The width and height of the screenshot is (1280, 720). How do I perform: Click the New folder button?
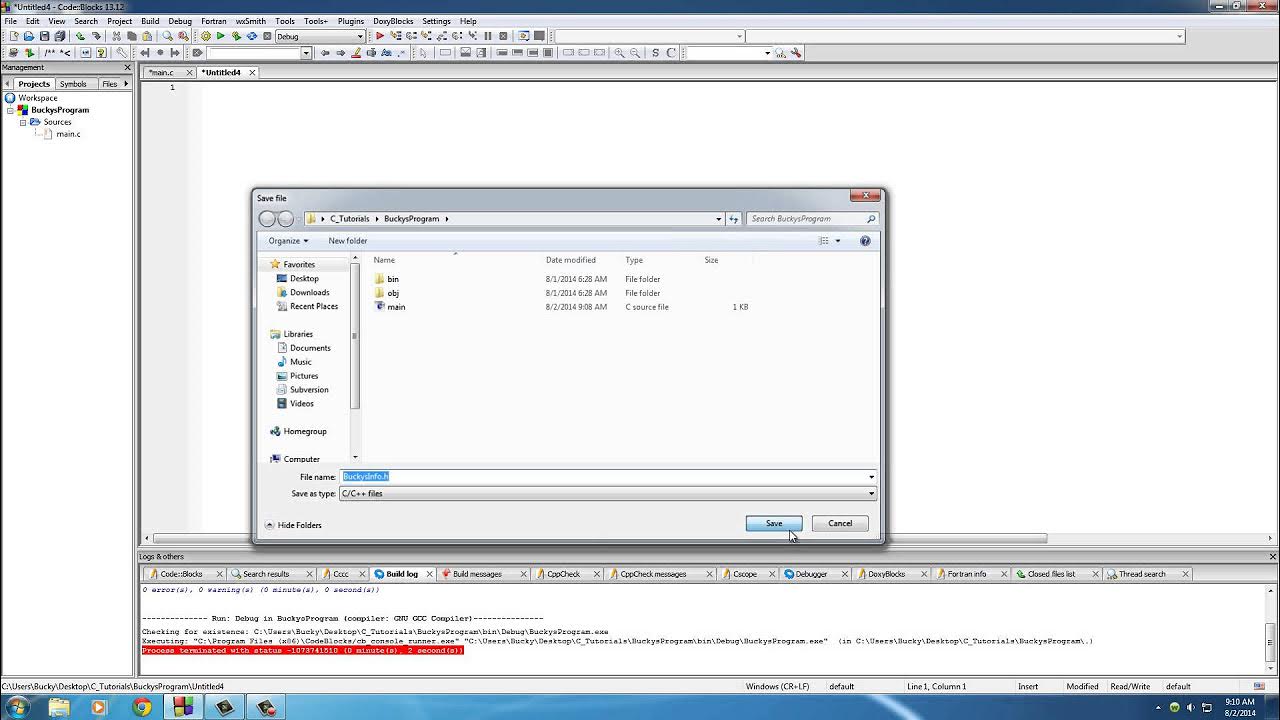point(348,241)
